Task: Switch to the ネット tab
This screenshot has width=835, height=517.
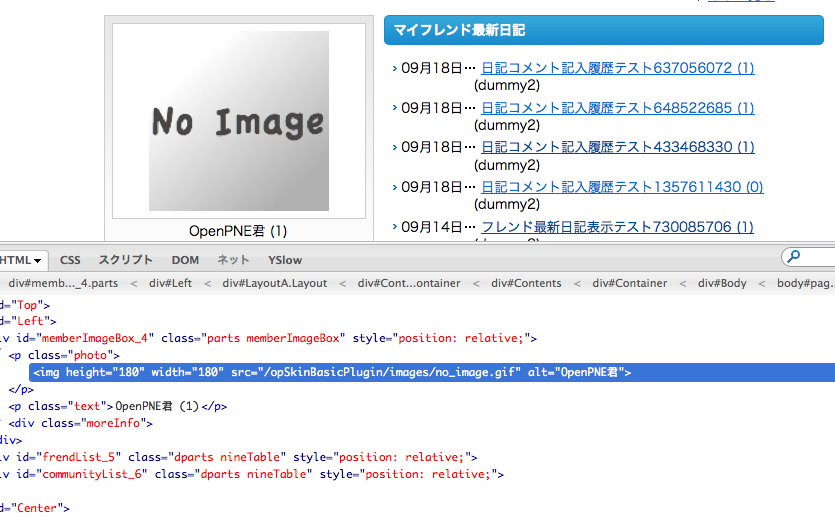Action: click(233, 260)
